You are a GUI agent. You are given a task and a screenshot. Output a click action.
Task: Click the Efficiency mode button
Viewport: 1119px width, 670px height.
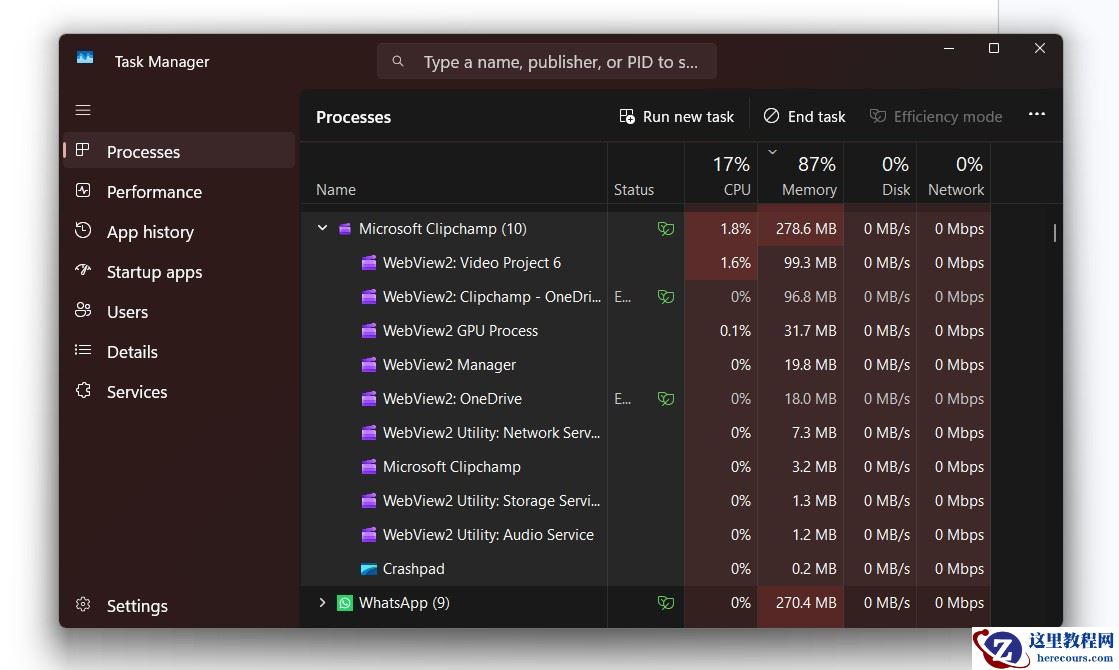pos(936,117)
